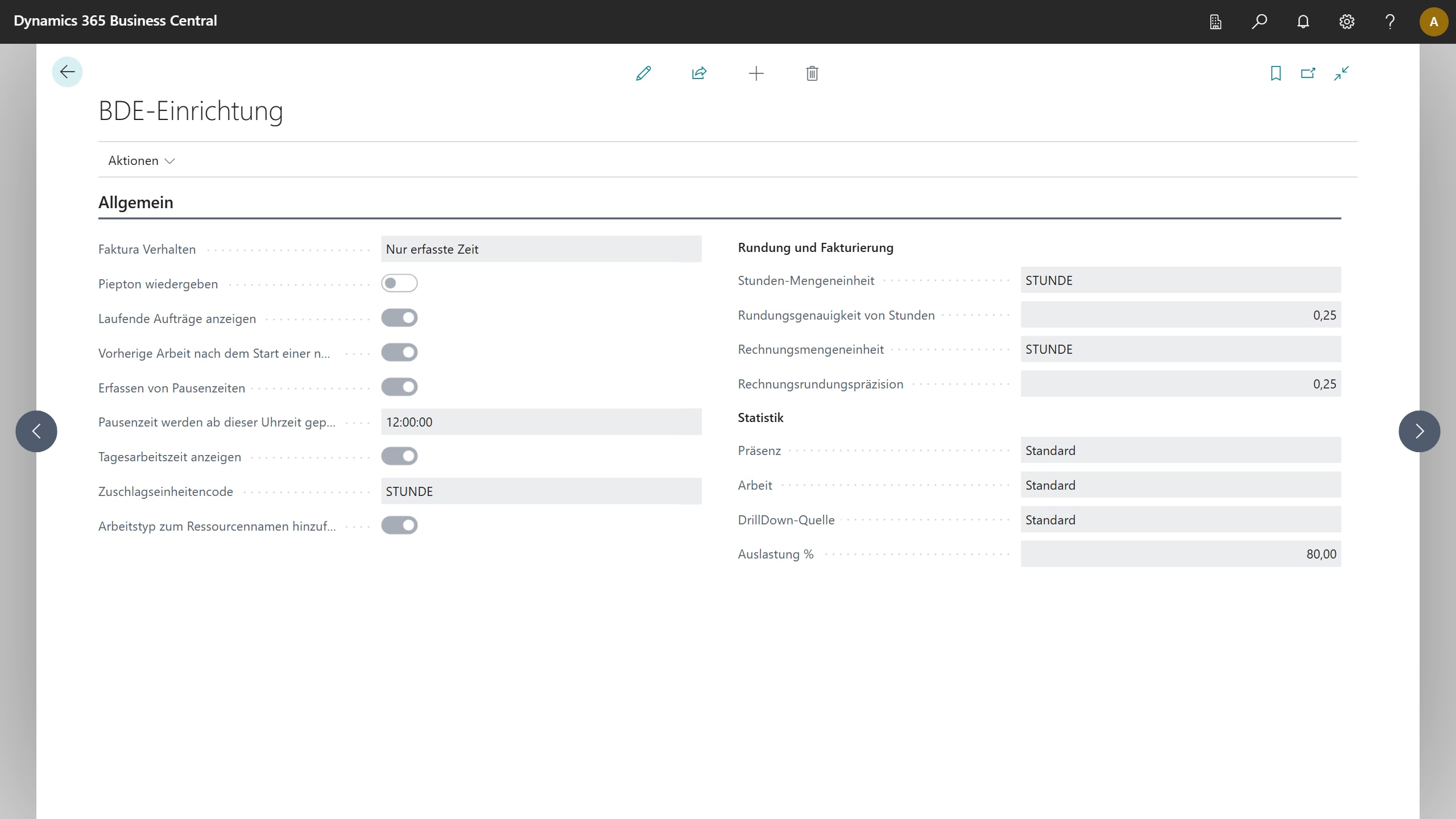The image size is (1456, 819).
Task: Click the Pausenzeit 12:00:00 time field
Action: point(541,422)
